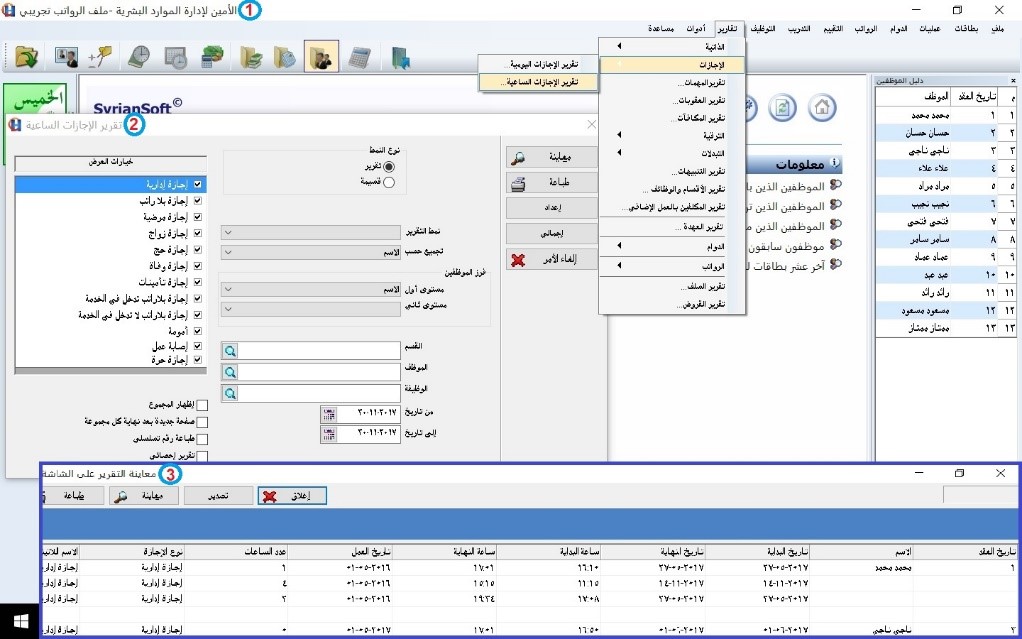Viewport: 1022px width, 639px height.
Task: Enable the إظهار المجموع checkbox
Action: (x=203, y=406)
